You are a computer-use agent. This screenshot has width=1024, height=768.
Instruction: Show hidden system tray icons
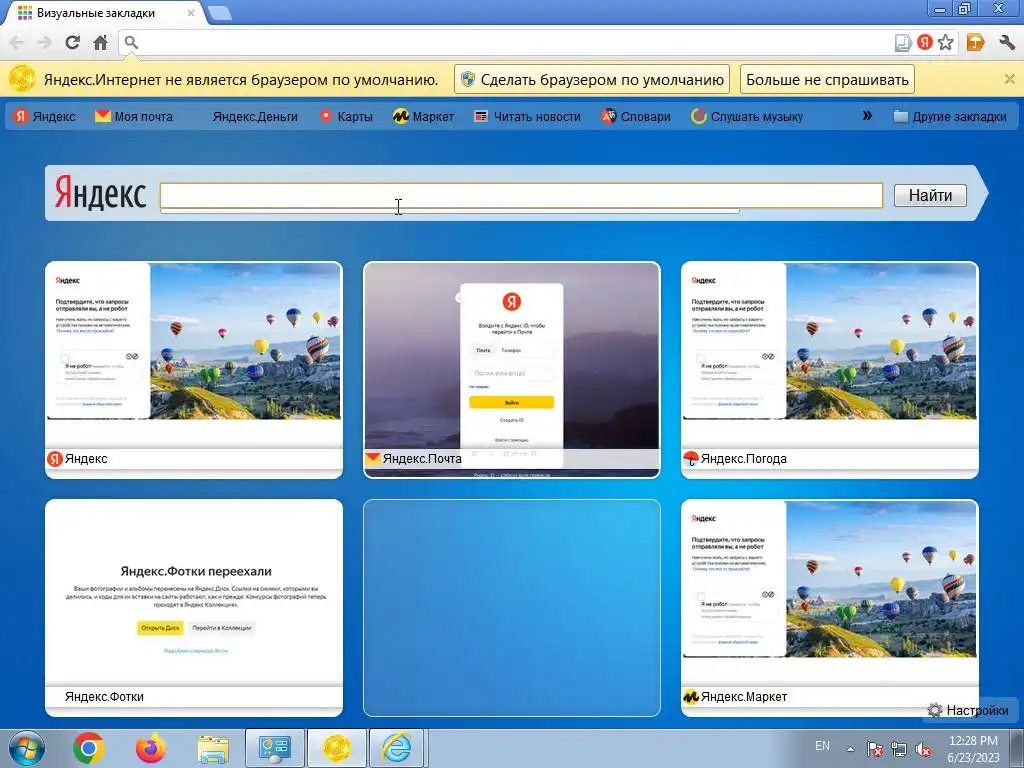pos(850,749)
